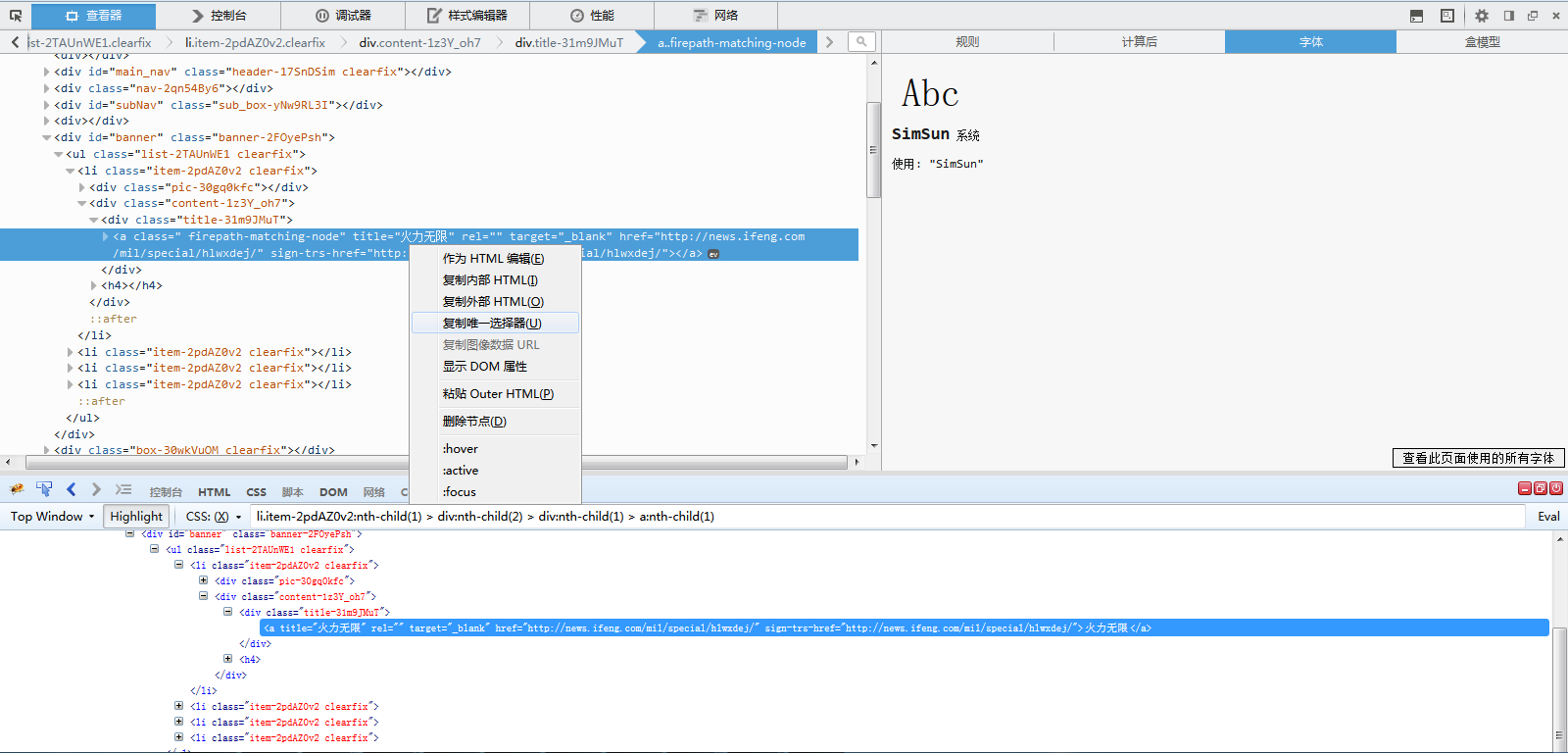Select the 规则 rules side tab
Viewport: 1568px width, 753px height.
click(x=967, y=41)
